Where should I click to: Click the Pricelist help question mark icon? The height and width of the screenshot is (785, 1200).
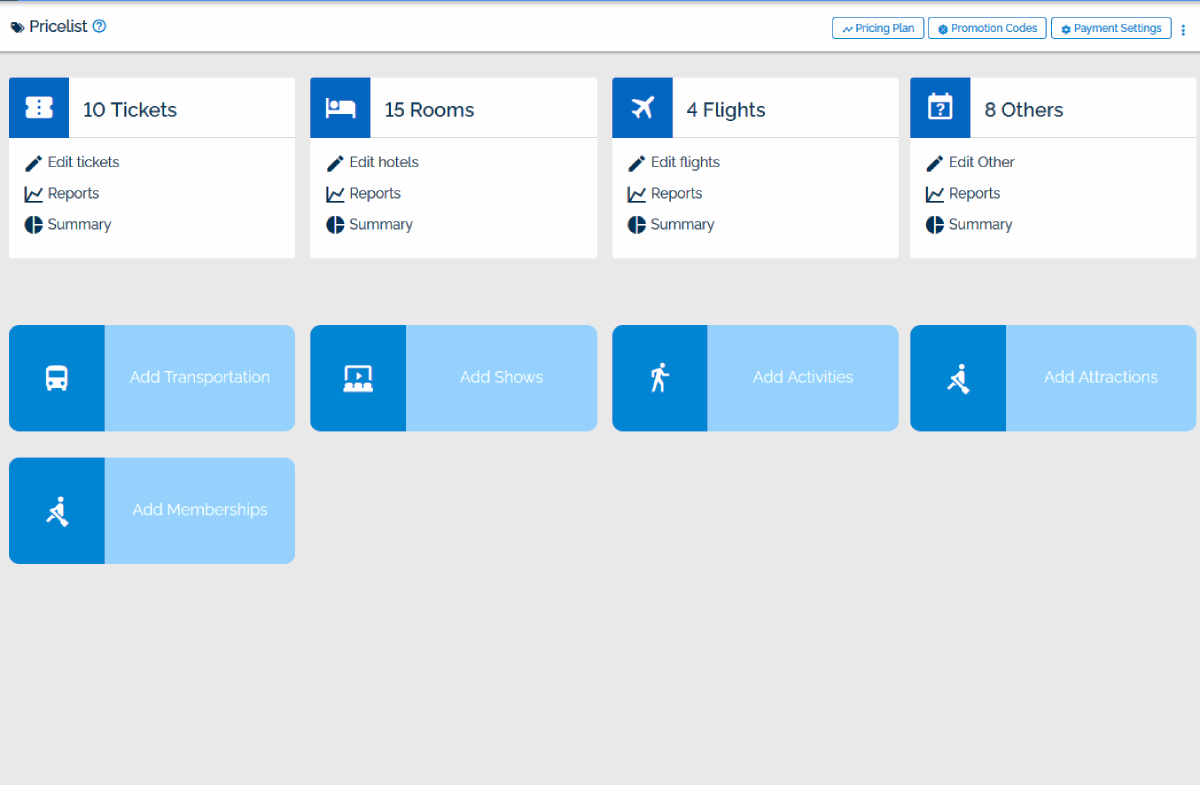pos(99,27)
